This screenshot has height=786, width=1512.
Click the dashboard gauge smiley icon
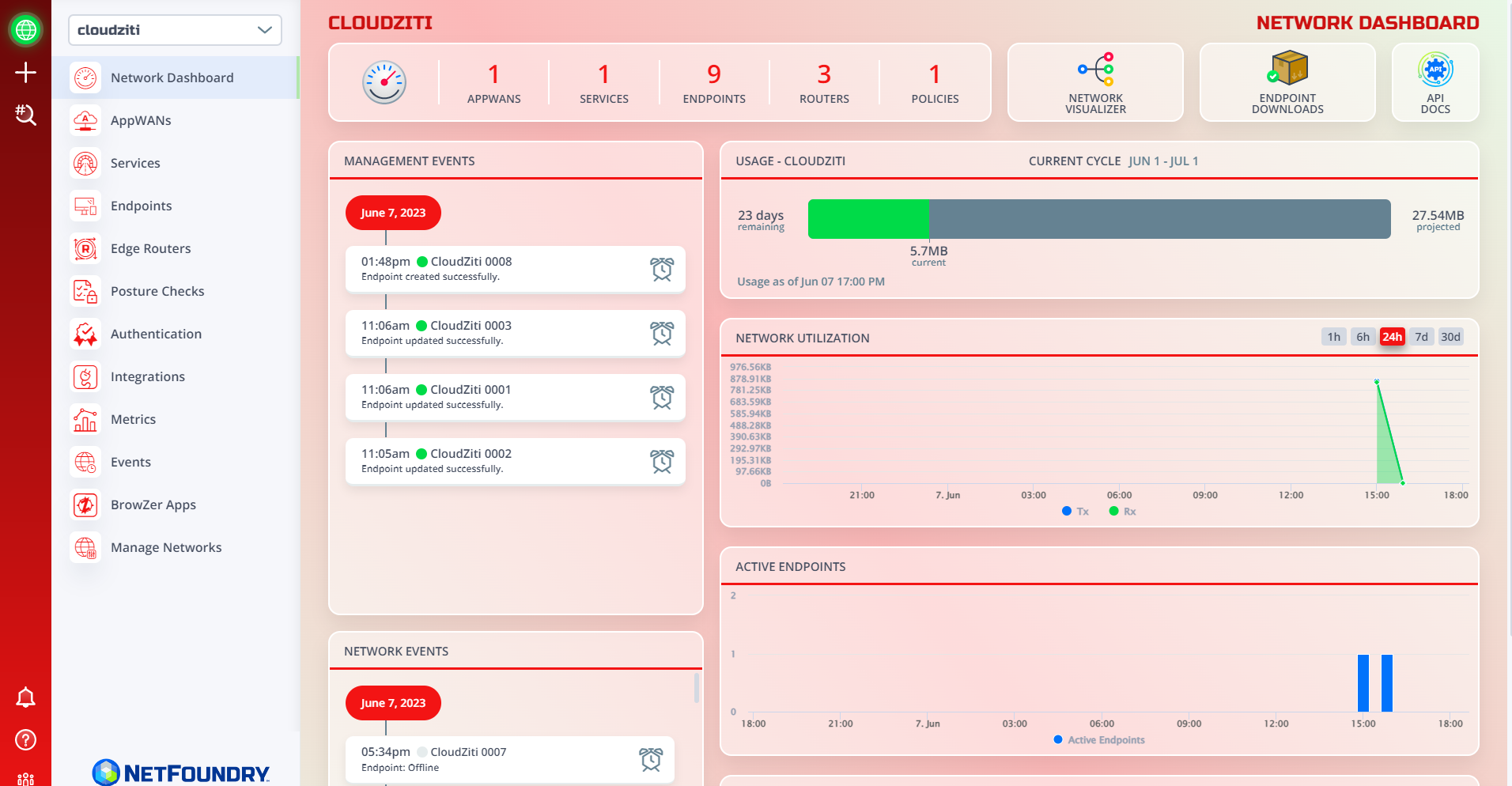(384, 82)
